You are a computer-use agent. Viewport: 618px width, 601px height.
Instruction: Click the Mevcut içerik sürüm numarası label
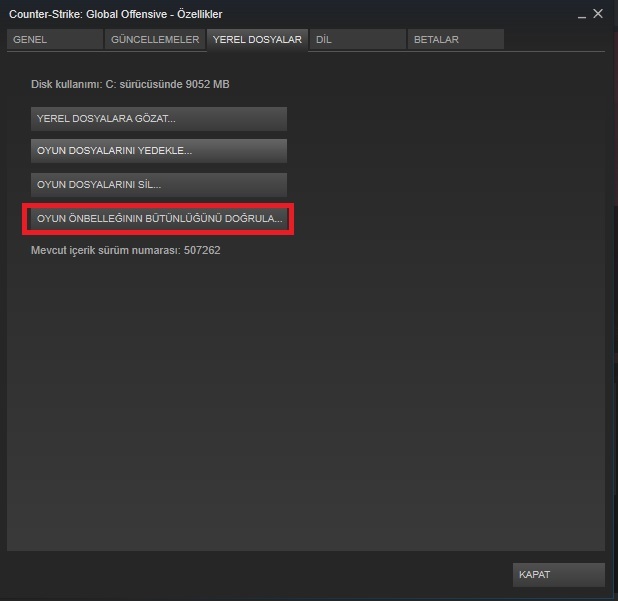[106, 251]
